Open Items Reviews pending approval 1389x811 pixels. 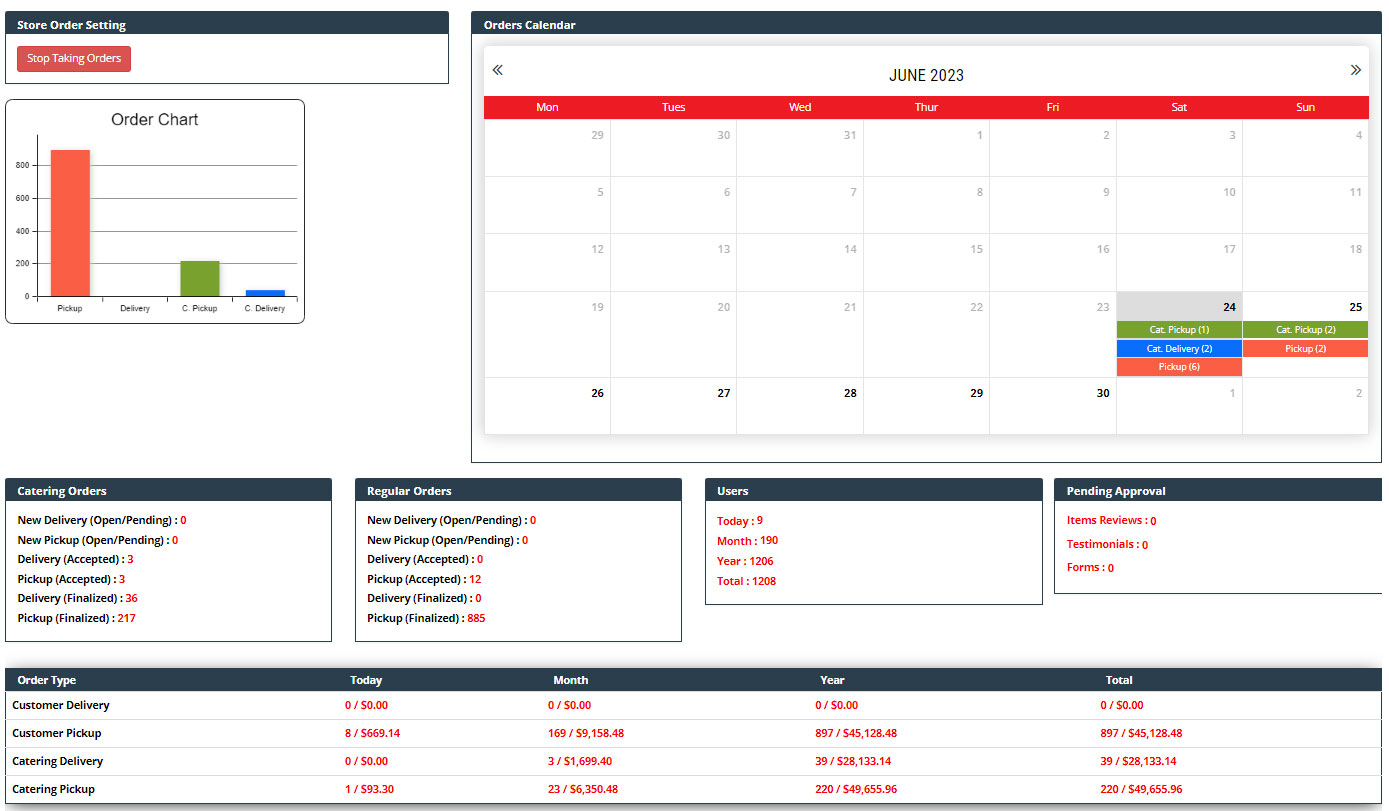[x=1111, y=521]
